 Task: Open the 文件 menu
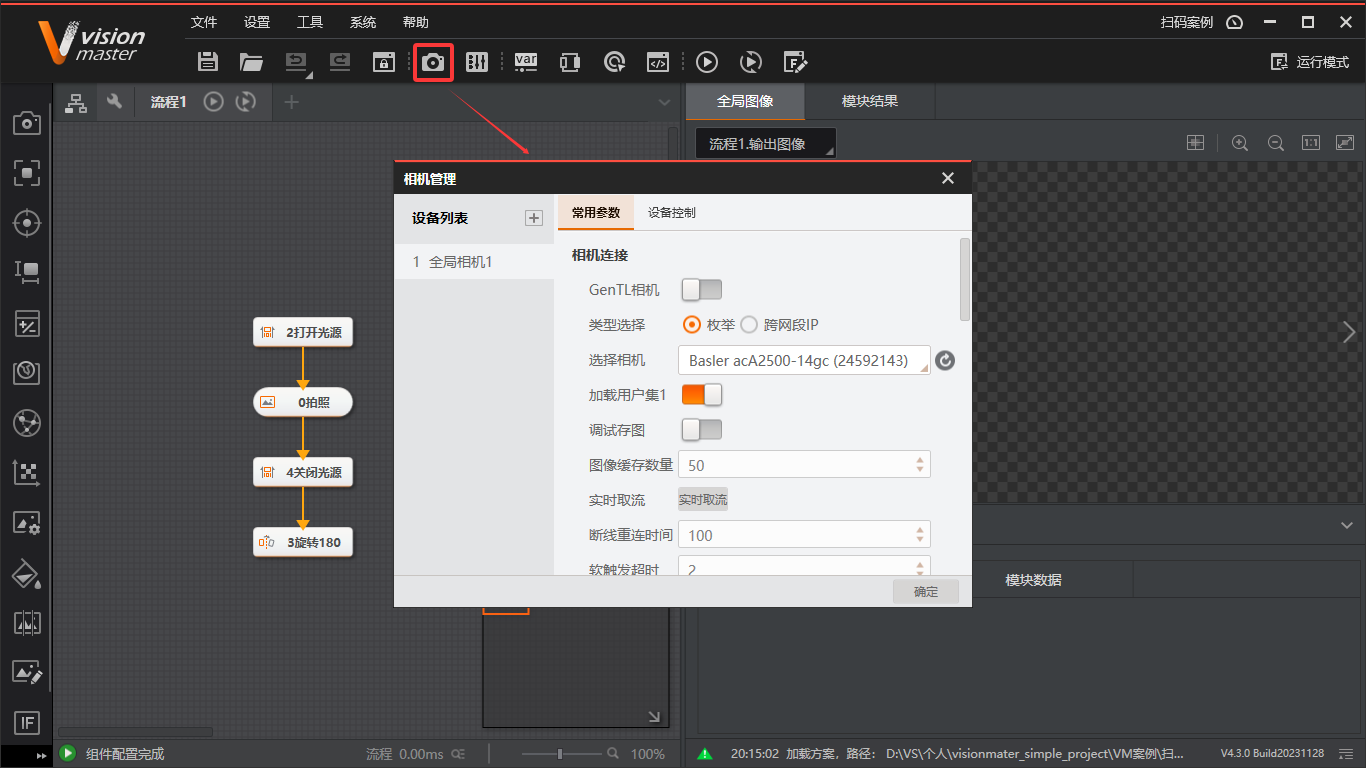point(204,22)
